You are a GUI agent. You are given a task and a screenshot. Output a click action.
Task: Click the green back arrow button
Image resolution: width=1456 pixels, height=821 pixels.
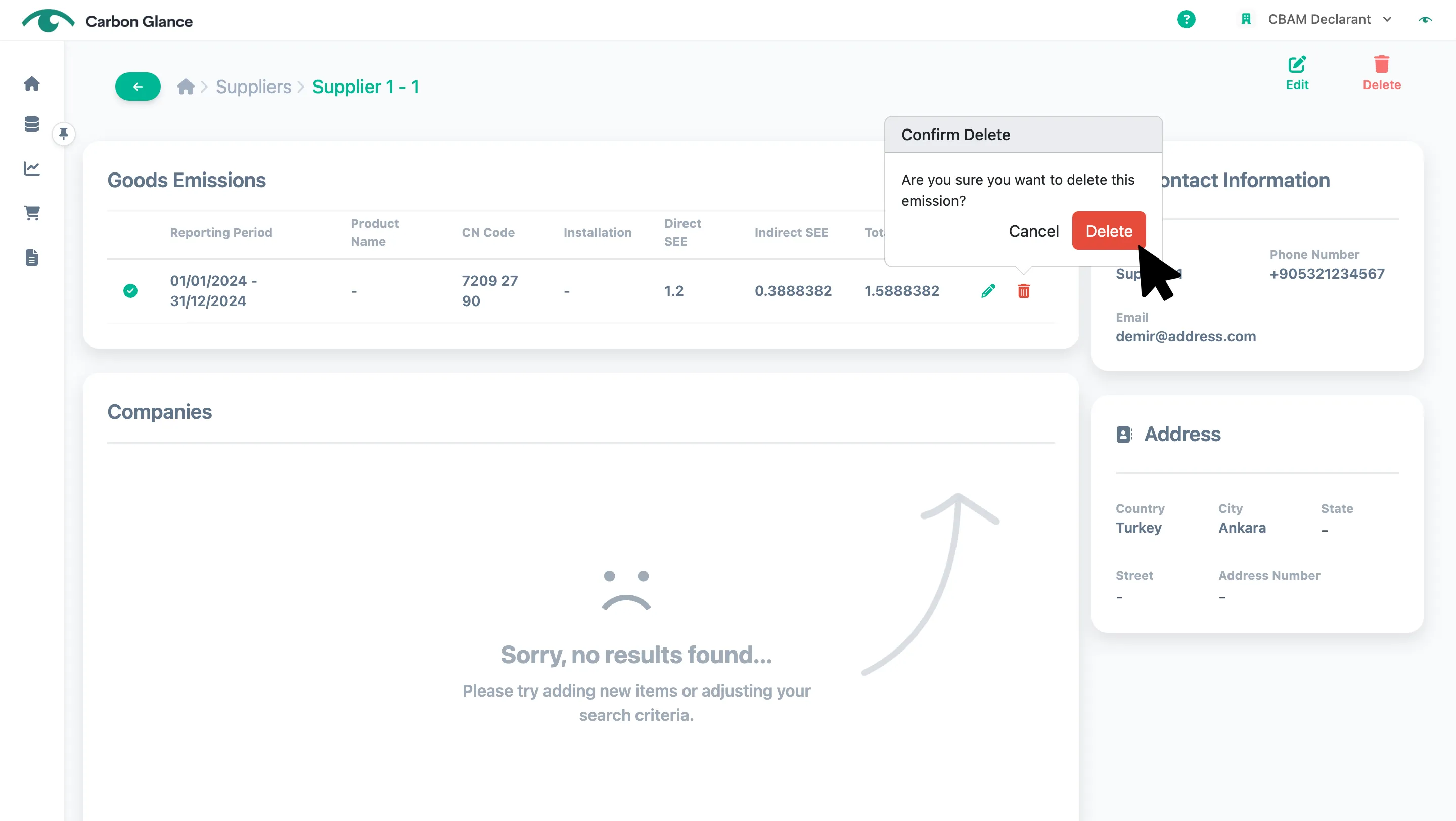point(138,87)
